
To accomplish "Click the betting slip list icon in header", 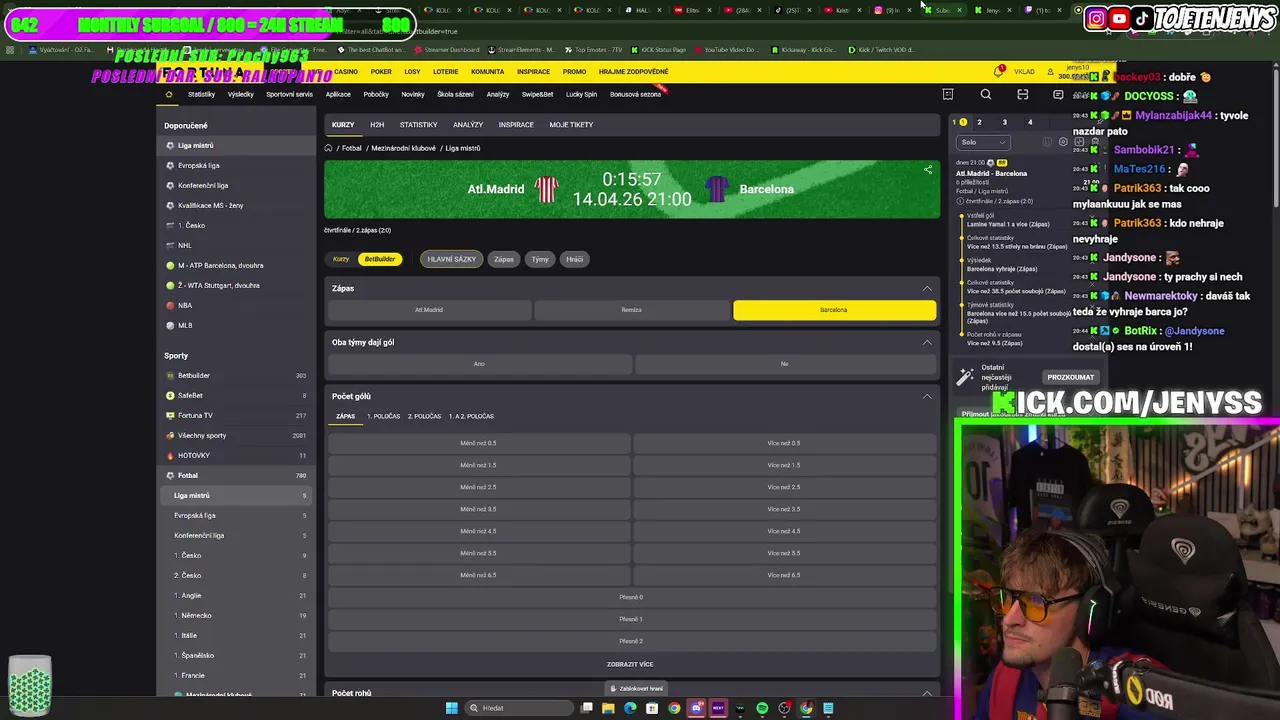I will point(948,95).
